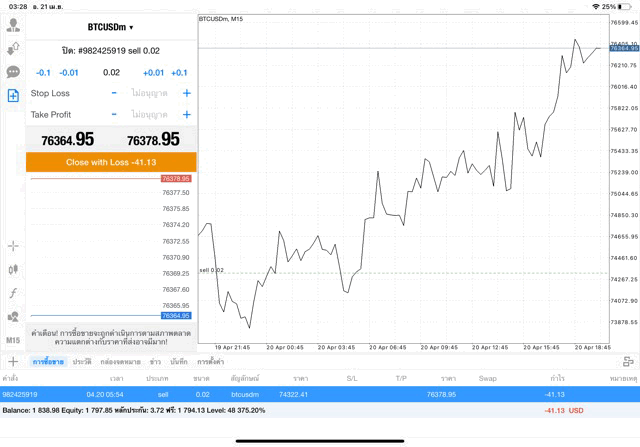The width and height of the screenshot is (640, 447).
Task: Click the Stop Loss value input field
Action: tap(150, 93)
